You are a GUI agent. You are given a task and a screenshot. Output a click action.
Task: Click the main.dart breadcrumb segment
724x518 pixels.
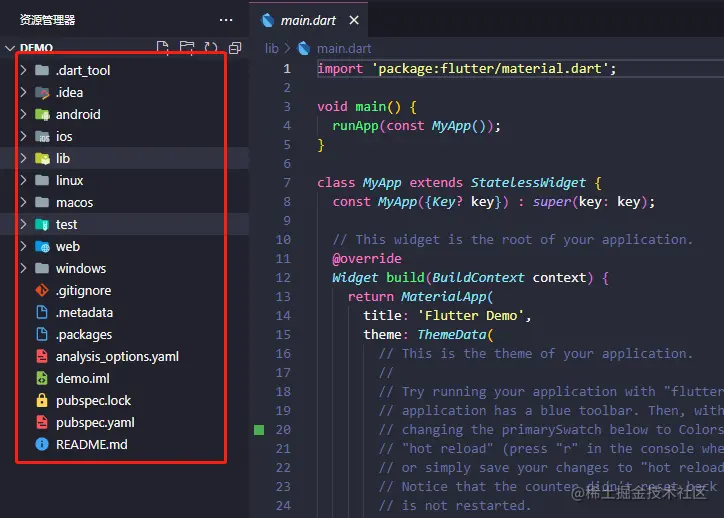click(x=344, y=48)
